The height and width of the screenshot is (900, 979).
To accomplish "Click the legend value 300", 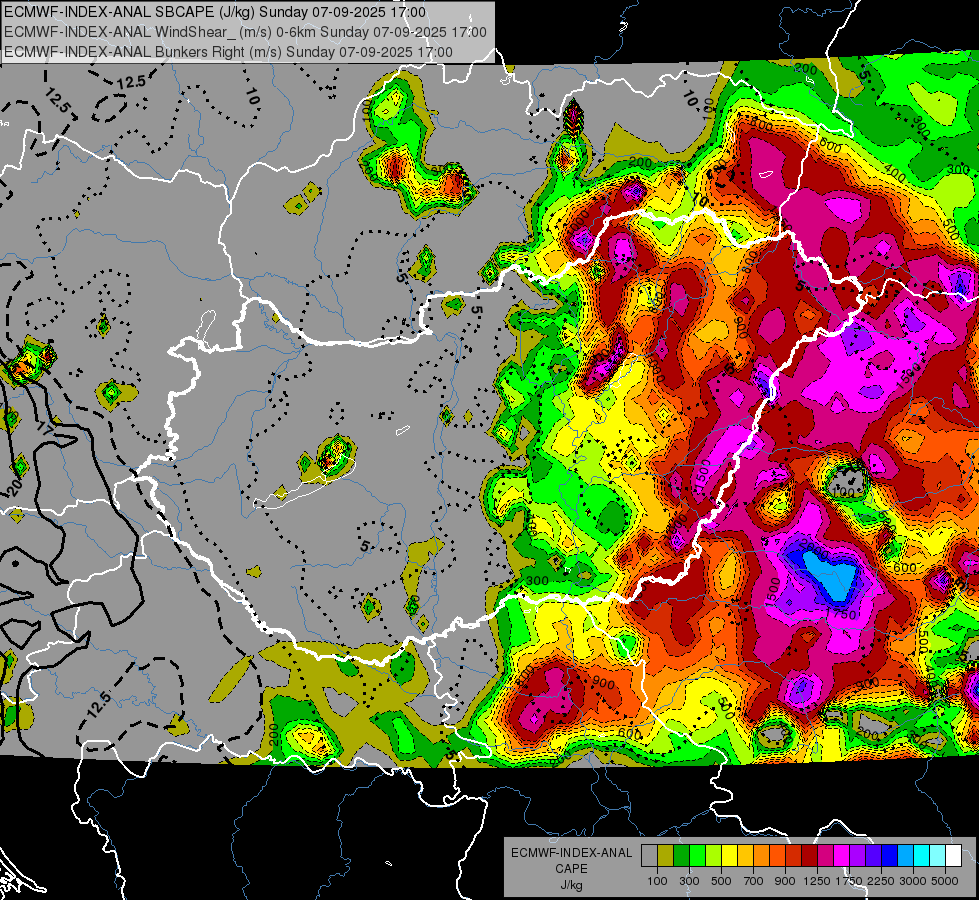I will (x=689, y=881).
